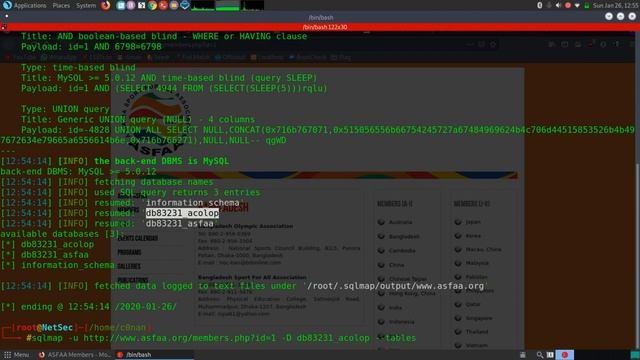The height and width of the screenshot is (360, 640).
Task: Click the bluetooth tray icon
Action: click(x=540, y=5)
